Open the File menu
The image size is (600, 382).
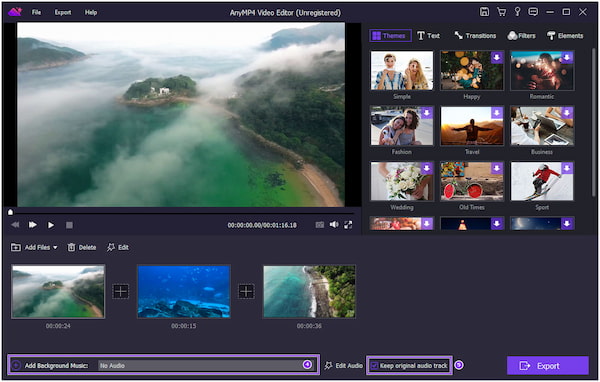(36, 12)
